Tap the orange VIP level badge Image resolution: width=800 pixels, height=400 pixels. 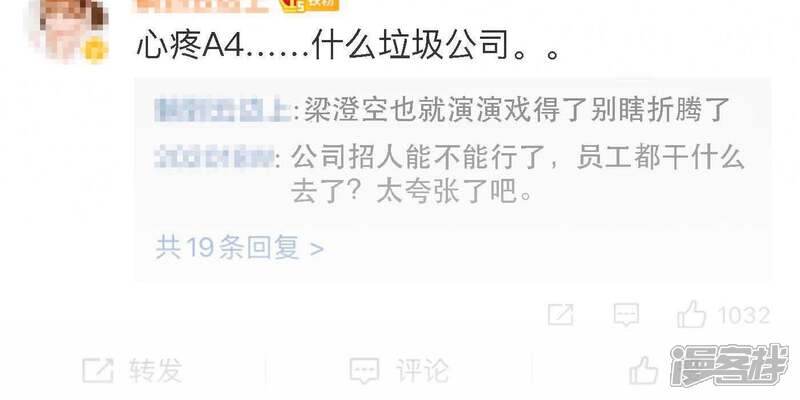tap(310, 5)
